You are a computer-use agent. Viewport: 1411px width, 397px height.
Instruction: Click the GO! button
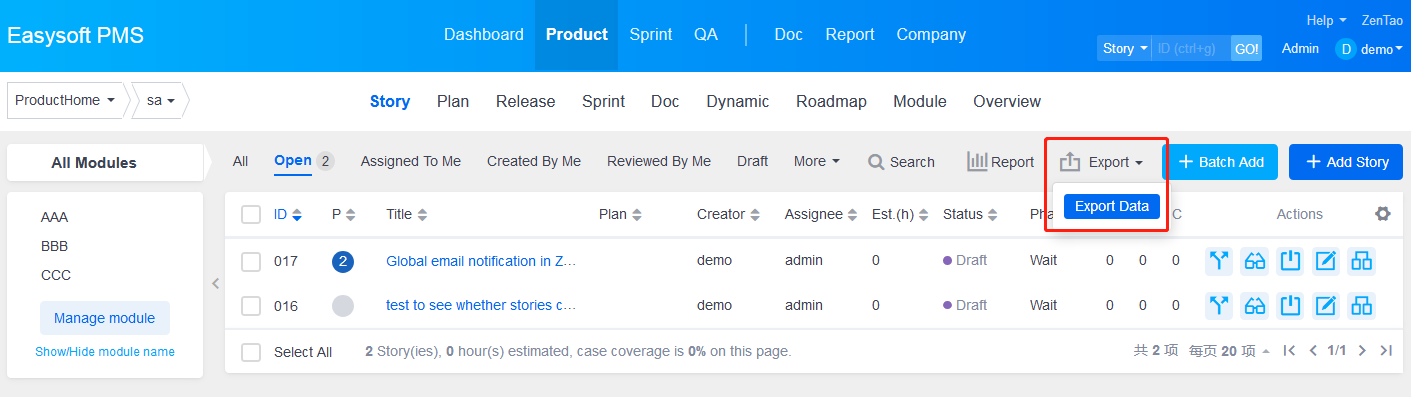click(1246, 48)
